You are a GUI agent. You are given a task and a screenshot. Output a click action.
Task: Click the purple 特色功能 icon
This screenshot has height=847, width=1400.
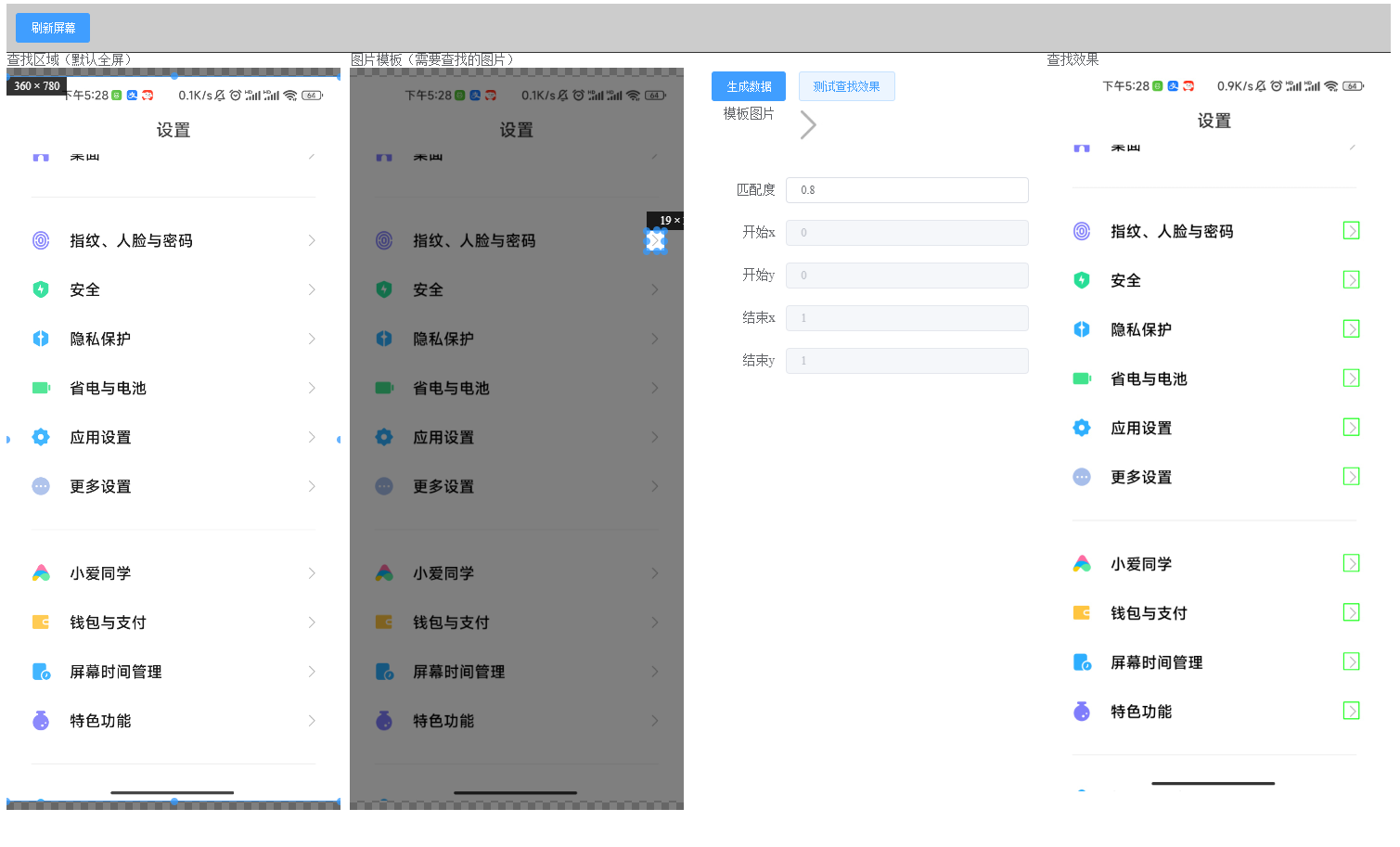41,720
